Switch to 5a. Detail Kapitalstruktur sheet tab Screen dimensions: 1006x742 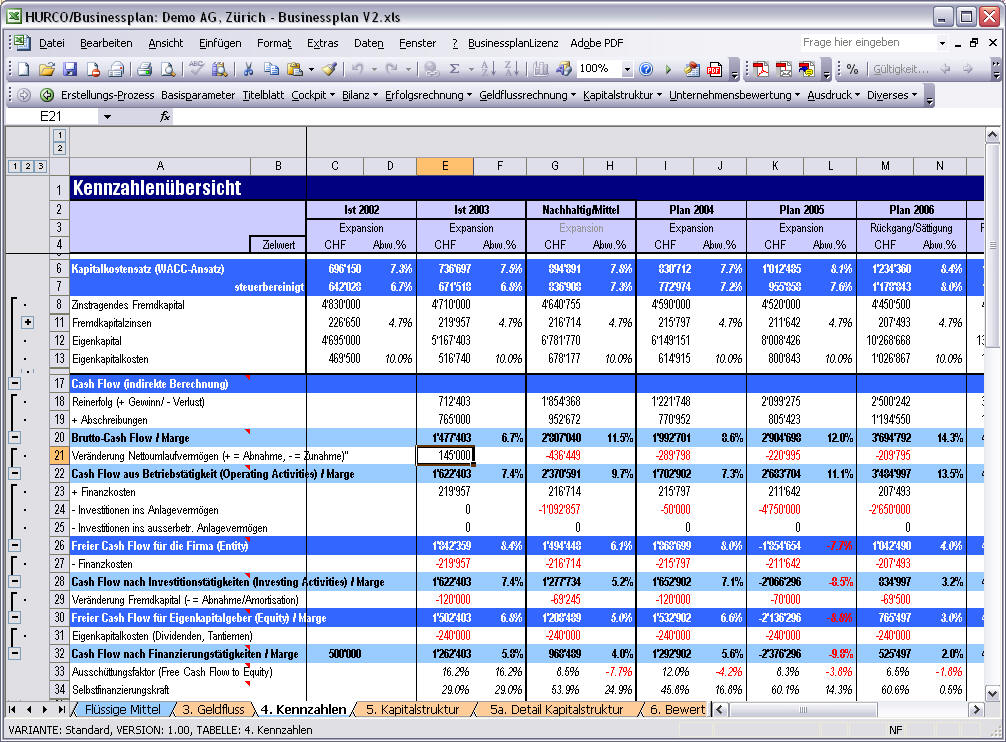point(556,709)
